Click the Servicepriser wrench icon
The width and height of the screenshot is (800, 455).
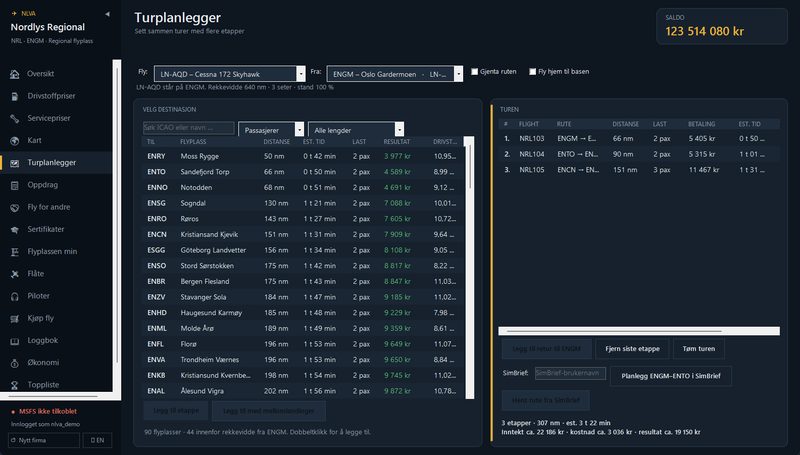15,118
